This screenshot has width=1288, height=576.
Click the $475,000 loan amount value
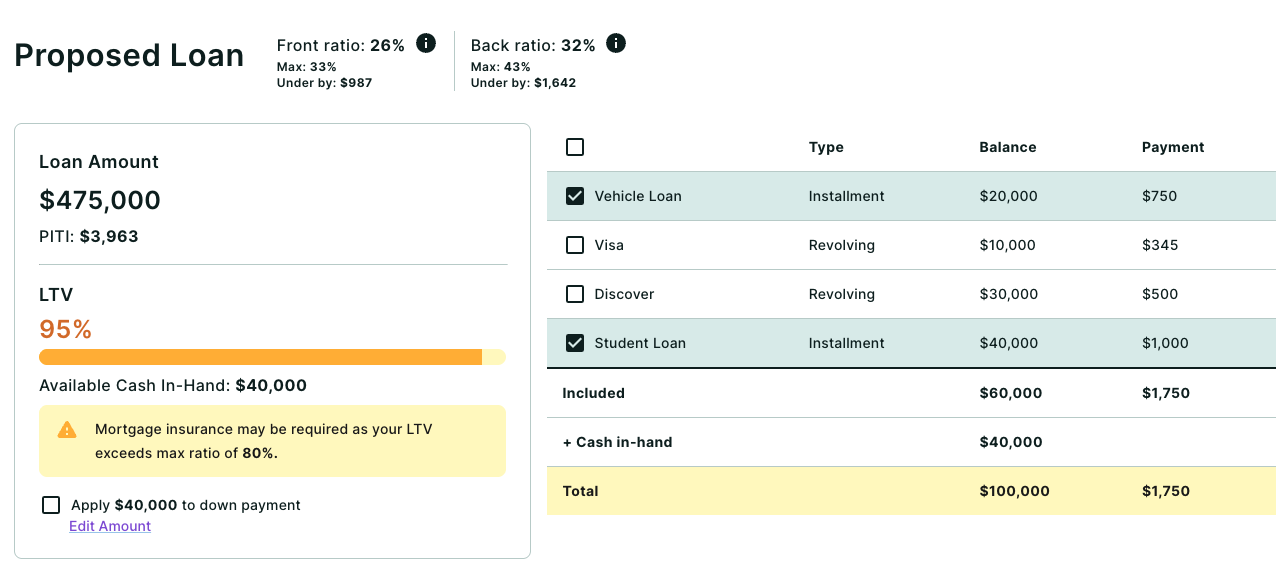pos(100,200)
